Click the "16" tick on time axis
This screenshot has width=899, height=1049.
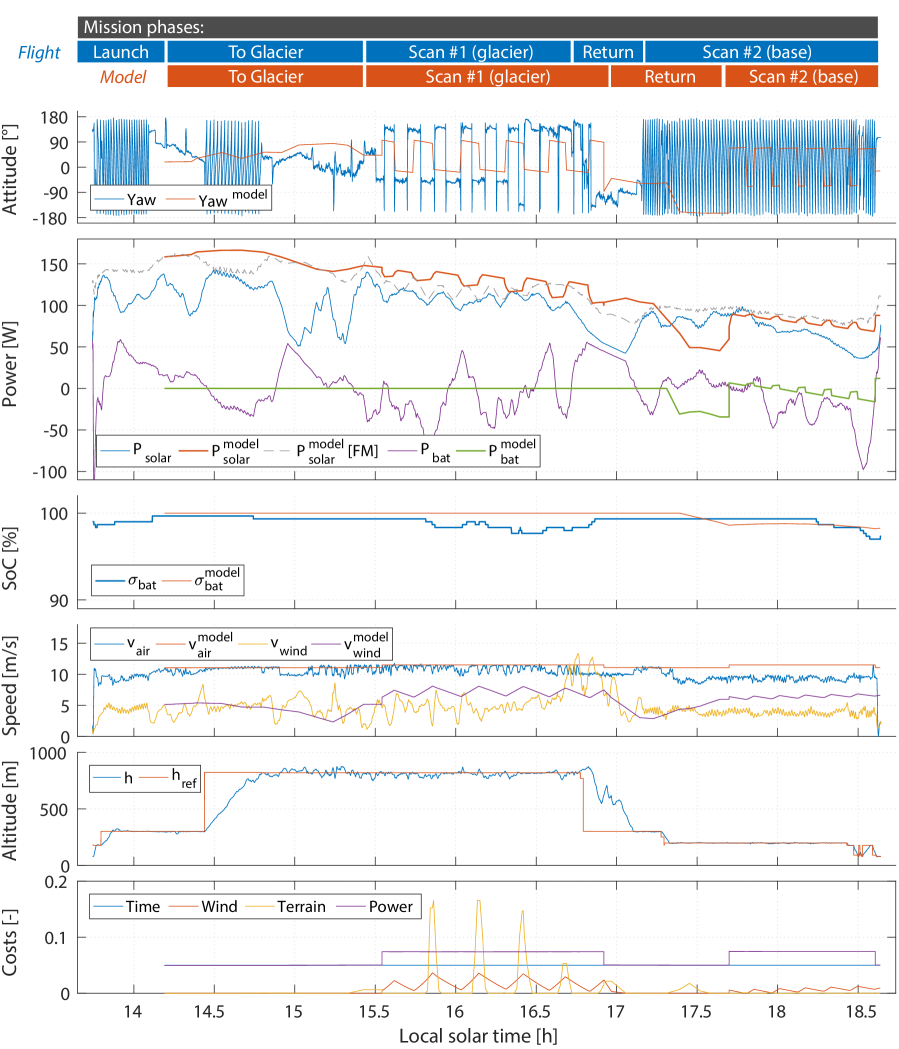click(455, 1011)
